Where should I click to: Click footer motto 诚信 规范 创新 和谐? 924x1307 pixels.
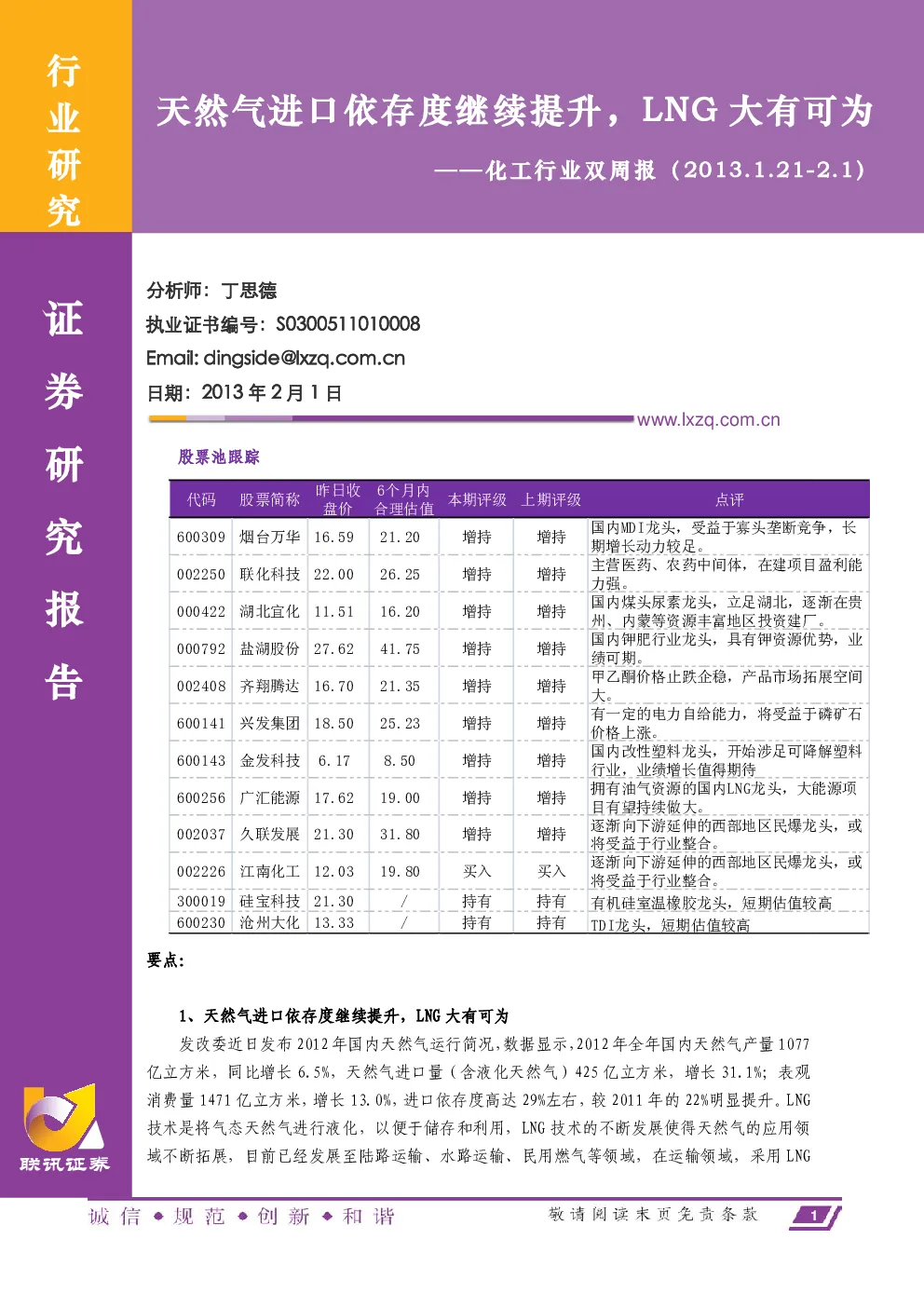point(242,1216)
